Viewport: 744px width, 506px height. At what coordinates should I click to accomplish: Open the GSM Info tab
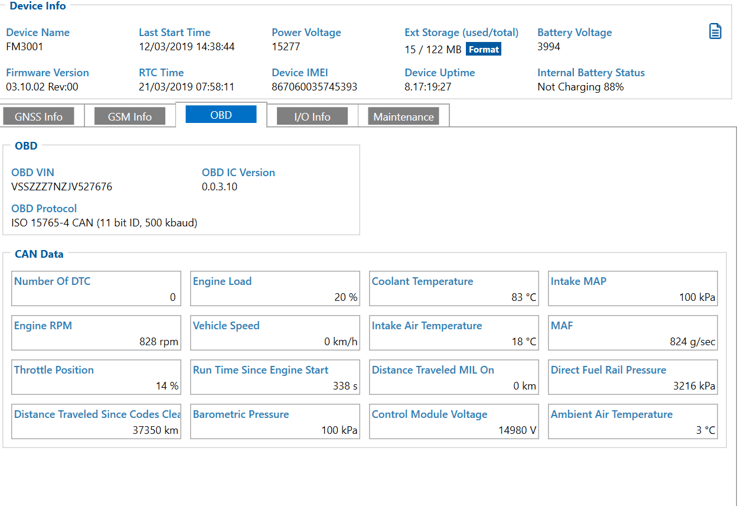[x=130, y=116]
